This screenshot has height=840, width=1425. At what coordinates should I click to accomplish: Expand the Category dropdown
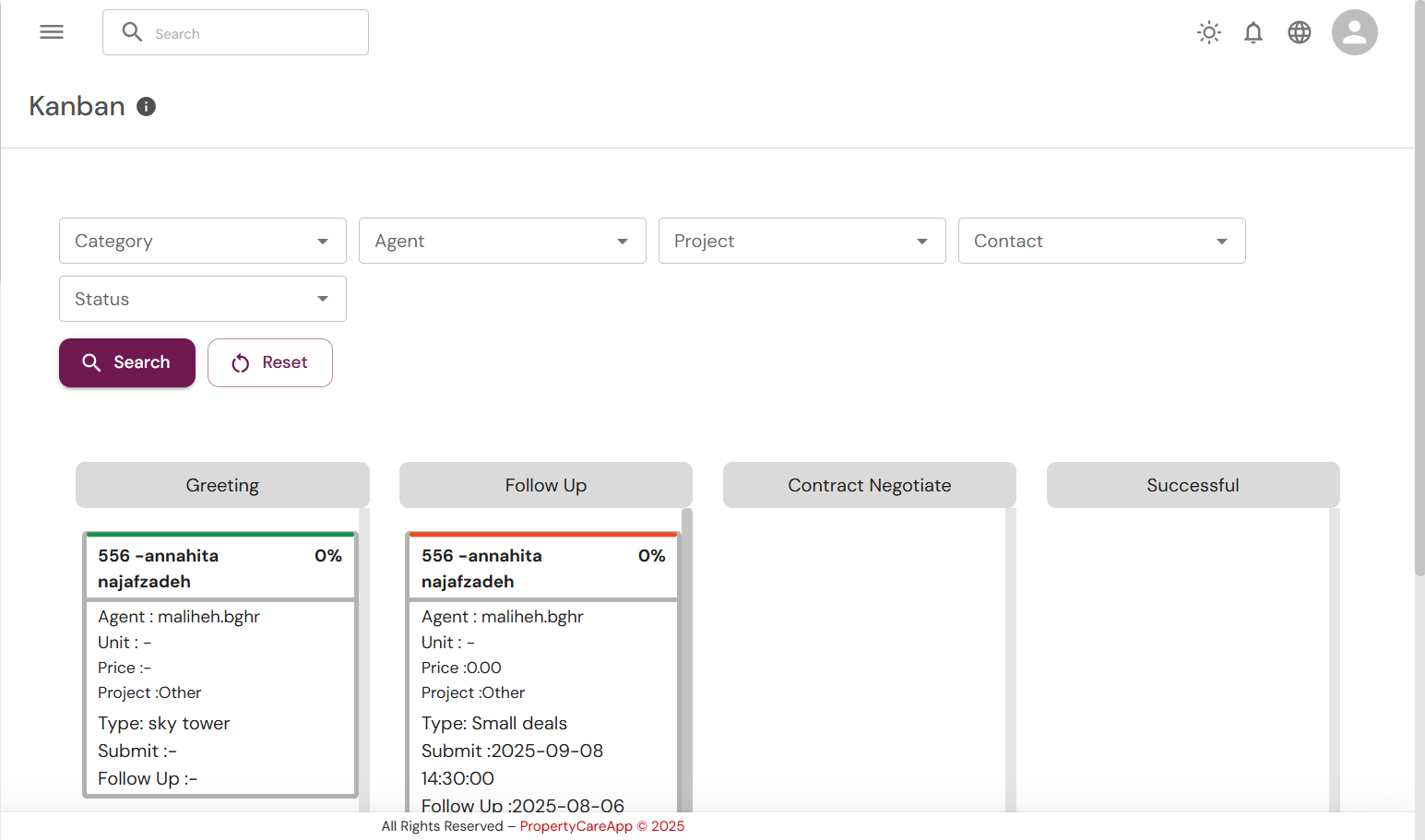pos(202,241)
